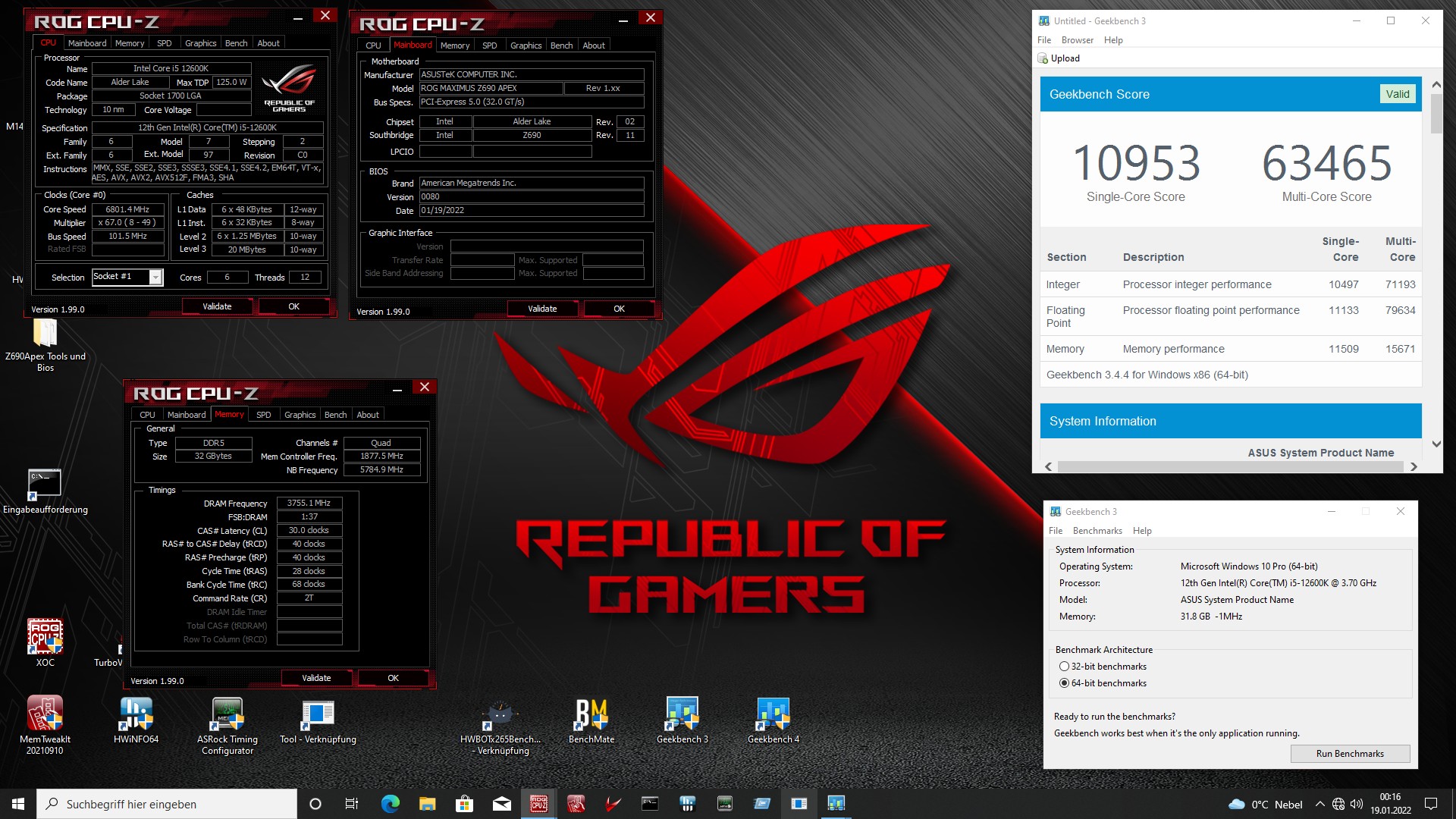Open About tab in Mainboard window
This screenshot has width=1456, height=819.
tap(594, 45)
